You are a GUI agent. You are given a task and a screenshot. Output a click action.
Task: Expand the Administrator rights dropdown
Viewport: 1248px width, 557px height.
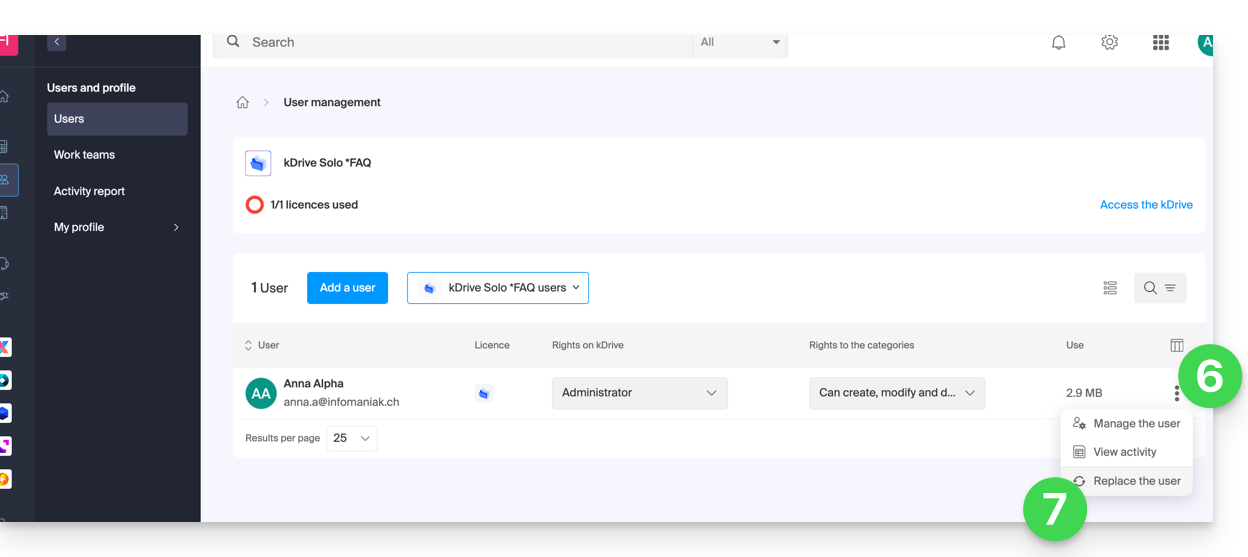[x=639, y=393]
